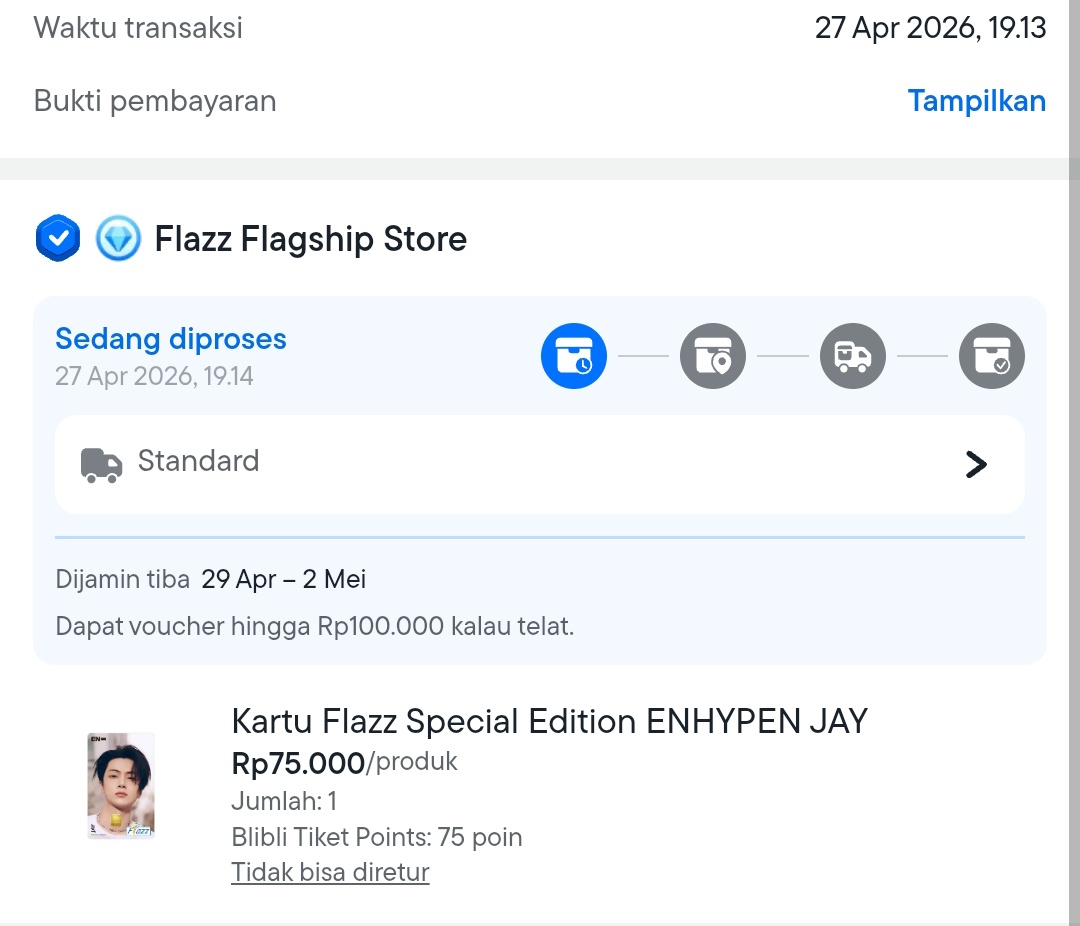Open the Flazz Flagship Store page
Screen dimensions: 1080x926
point(311,239)
